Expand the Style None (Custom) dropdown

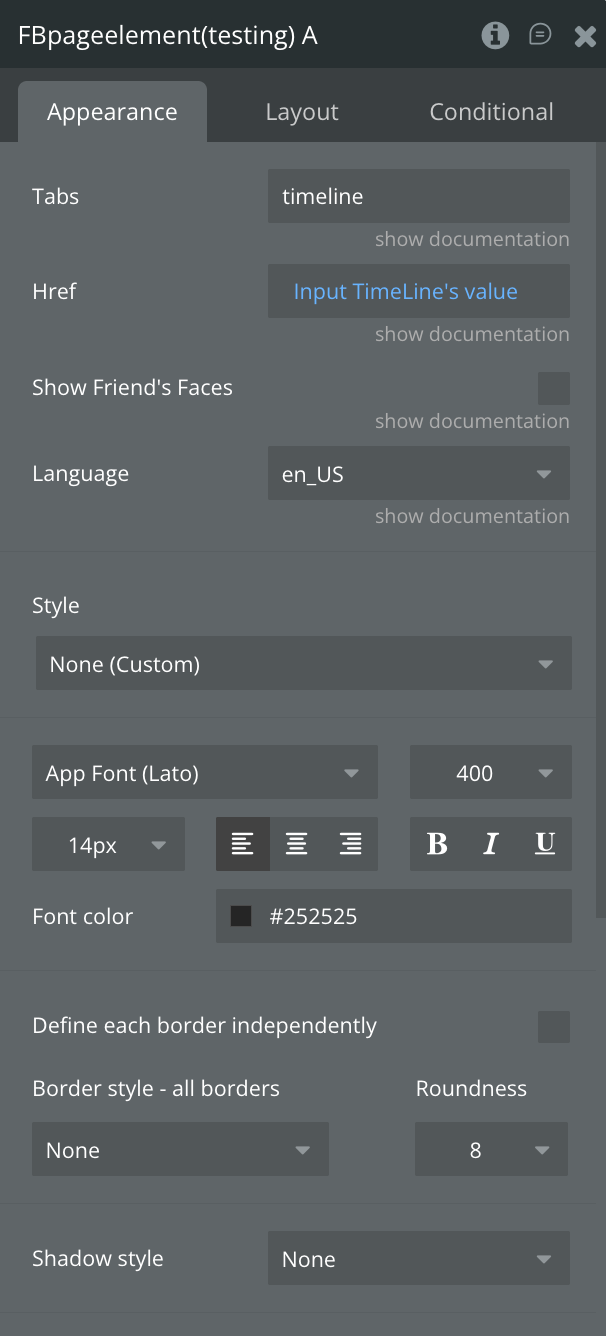[304, 664]
